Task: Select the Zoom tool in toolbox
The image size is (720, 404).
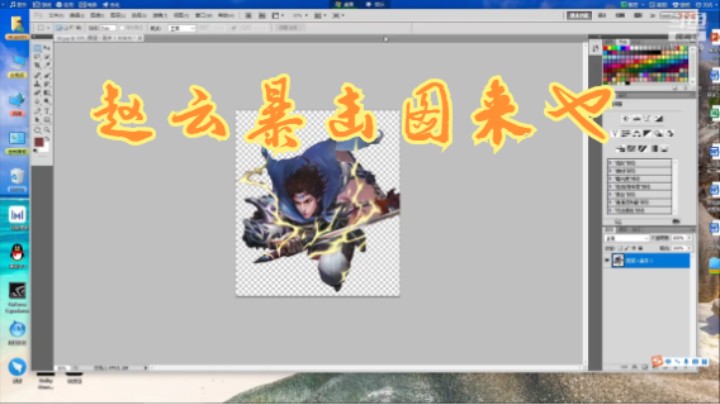Action: 47,130
